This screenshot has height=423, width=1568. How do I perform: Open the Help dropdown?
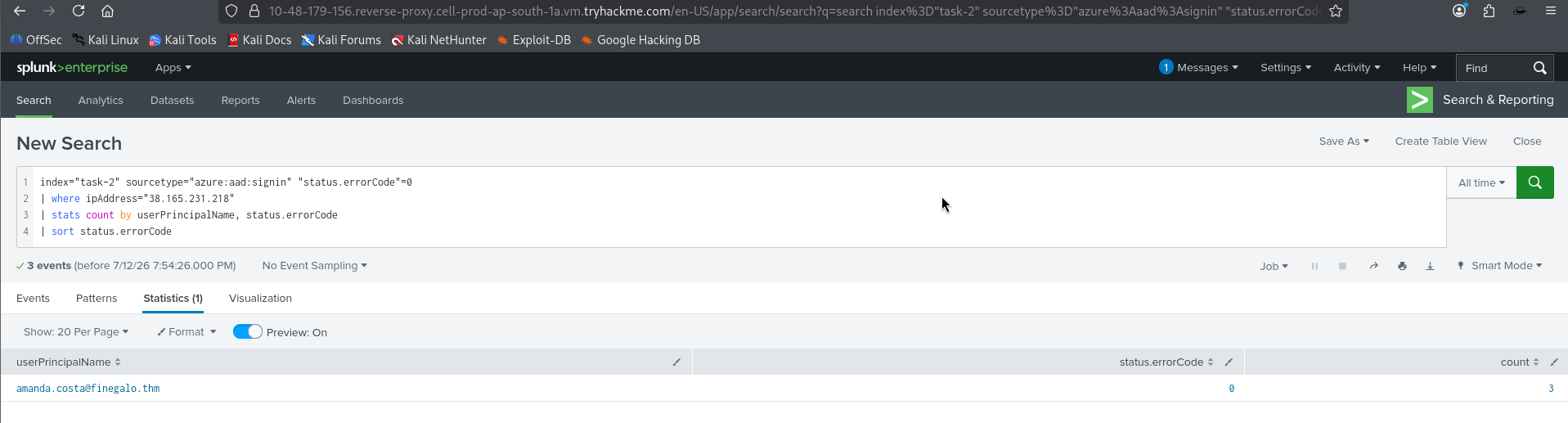point(1419,68)
